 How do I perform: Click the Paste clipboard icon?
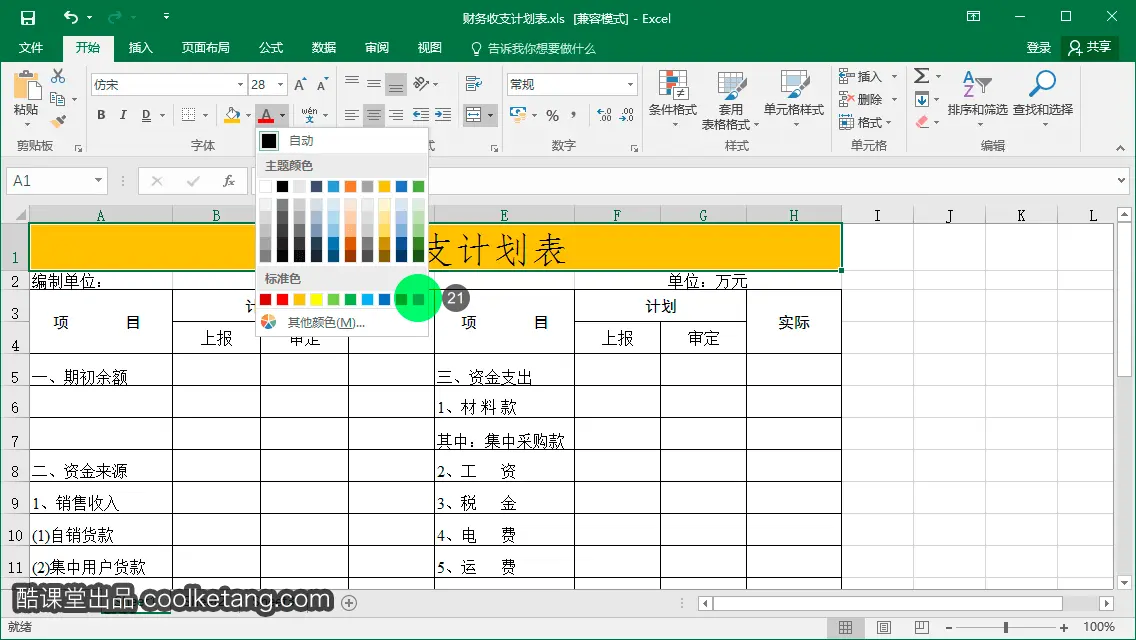tap(26, 86)
